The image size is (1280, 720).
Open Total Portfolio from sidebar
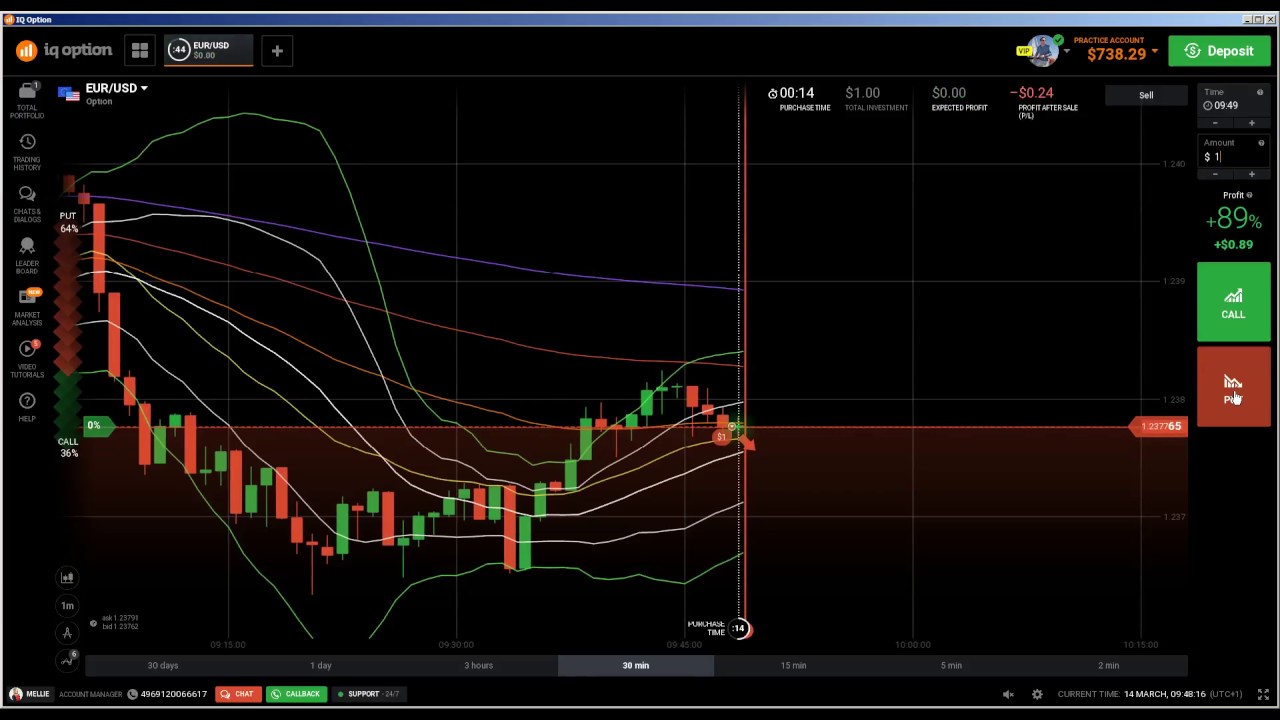click(x=27, y=99)
